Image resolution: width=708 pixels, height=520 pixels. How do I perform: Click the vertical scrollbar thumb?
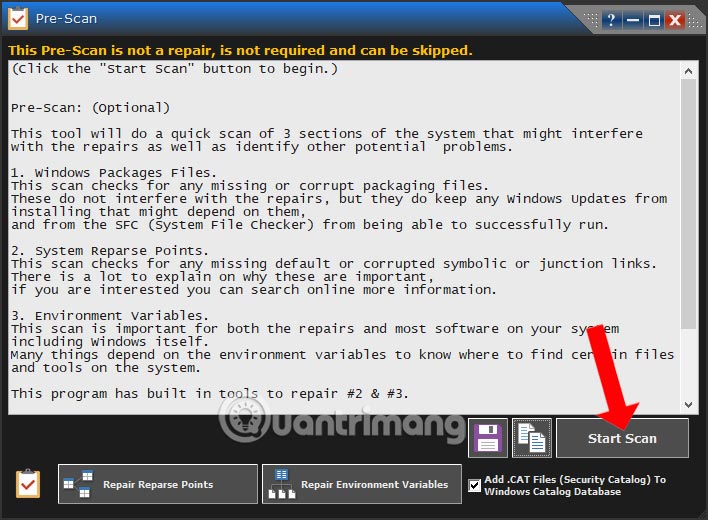[x=688, y=204]
